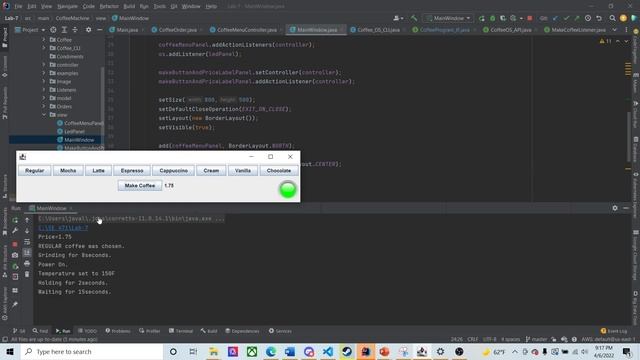
Task: Click the scroll up arrow in Run console
Action: coord(27,220)
